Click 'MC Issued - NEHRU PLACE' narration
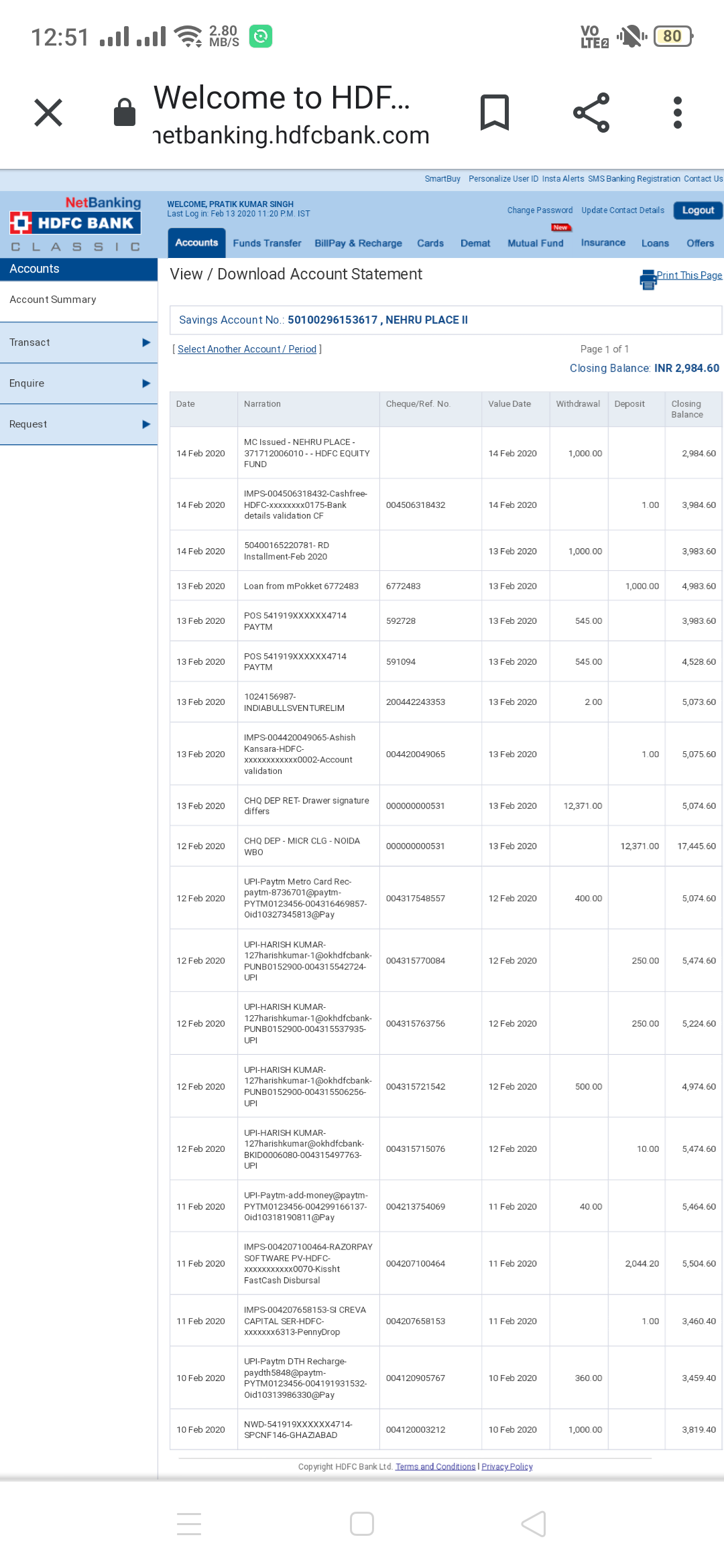Viewport: 724px width, 1568px height. [307, 453]
